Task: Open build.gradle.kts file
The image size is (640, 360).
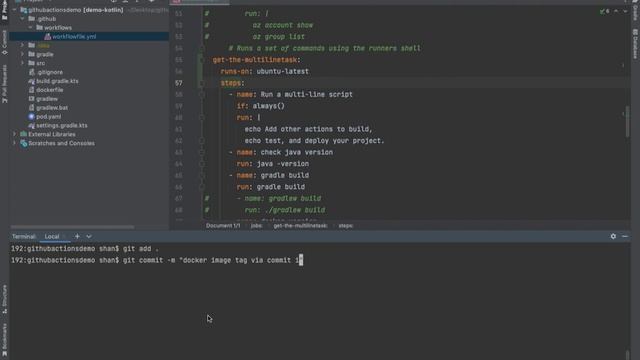Action: (x=57, y=81)
